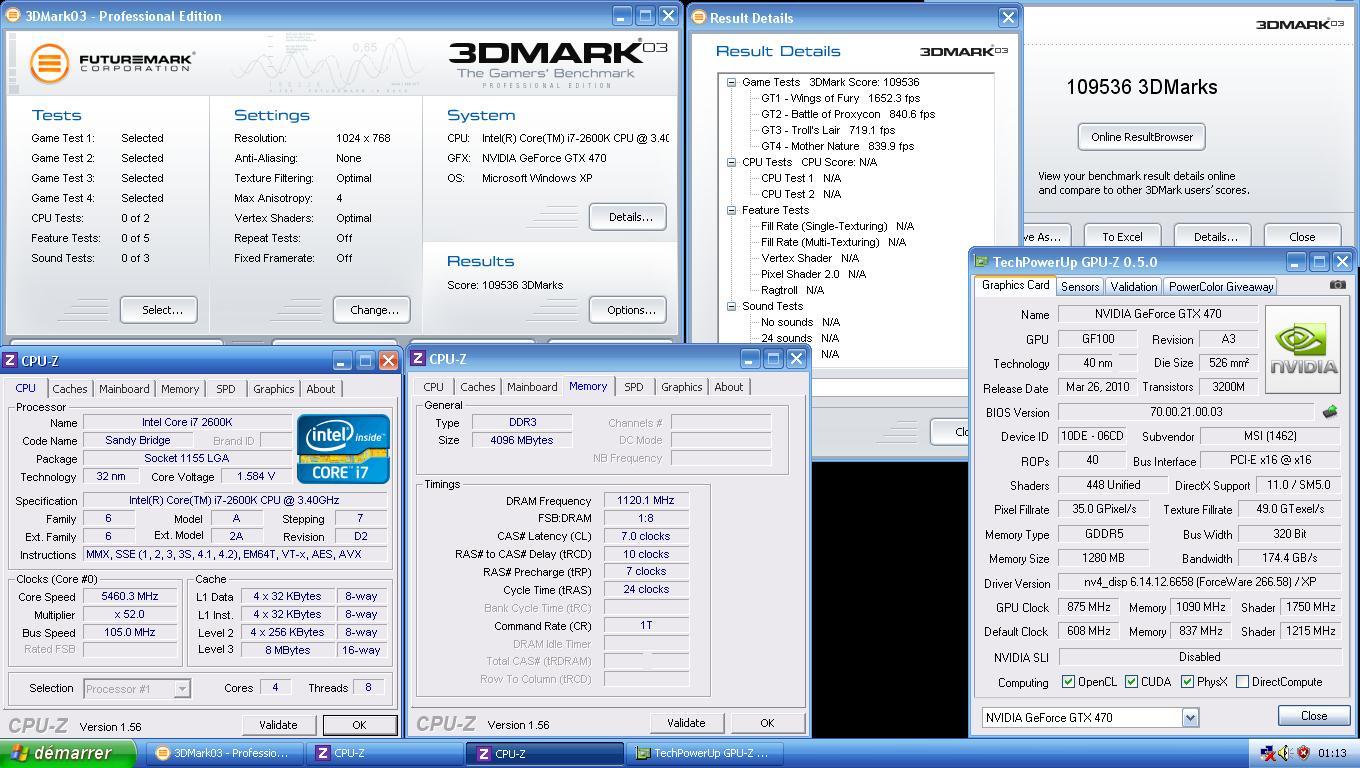Viewport: 1360px width, 768px height.
Task: Open Graphics tab in Memory CPU-Z window
Action: coord(682,387)
